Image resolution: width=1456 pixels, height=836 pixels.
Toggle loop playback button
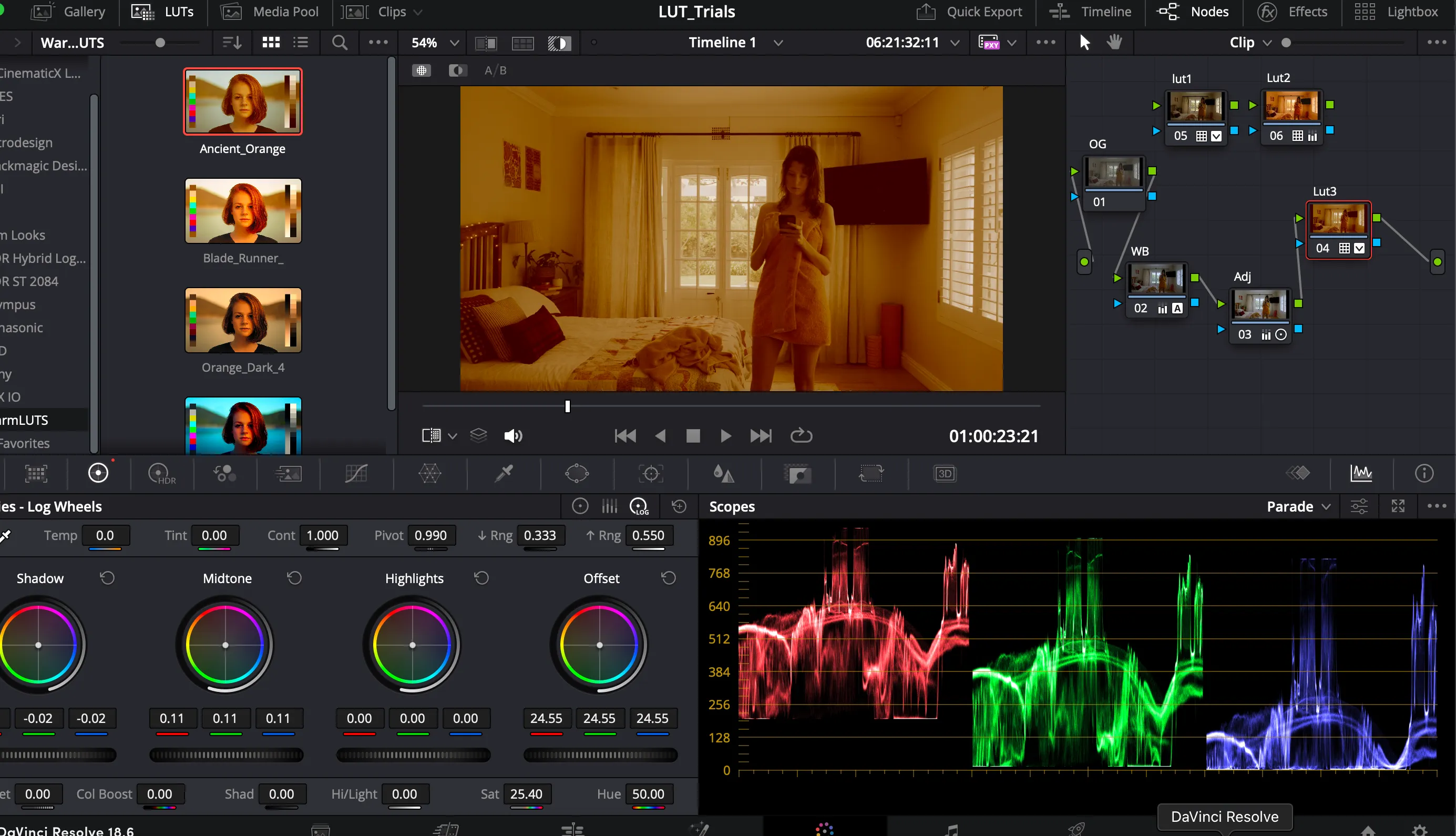[x=801, y=436]
